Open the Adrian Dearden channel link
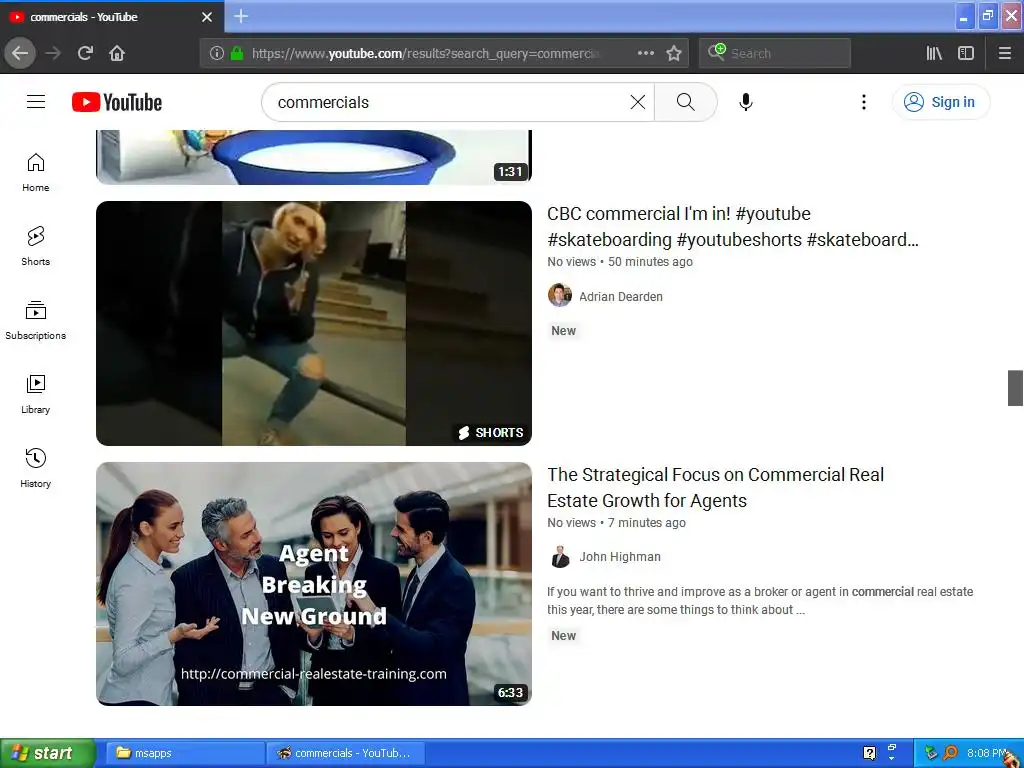1024x768 pixels. 621,296
